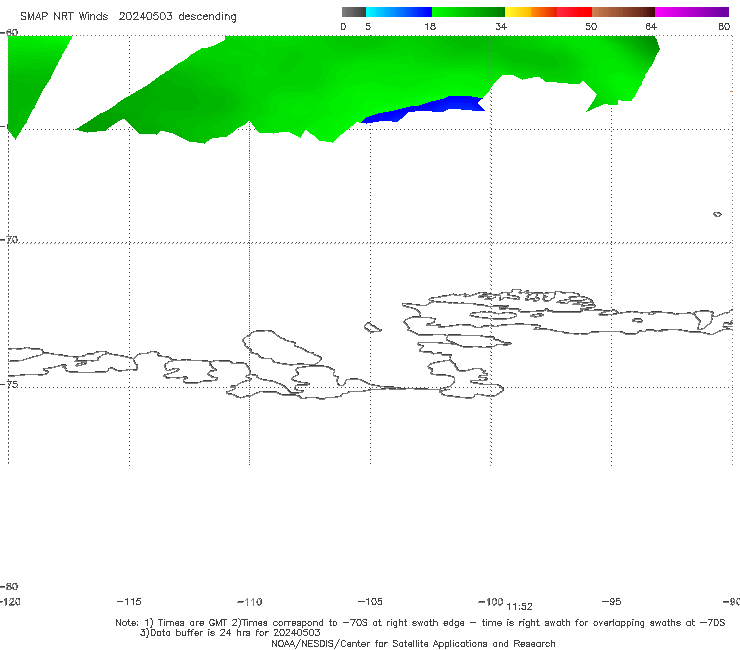The image size is (740, 650).
Task: Click the large green wind swath region
Action: pyautogui.click(x=330, y=80)
